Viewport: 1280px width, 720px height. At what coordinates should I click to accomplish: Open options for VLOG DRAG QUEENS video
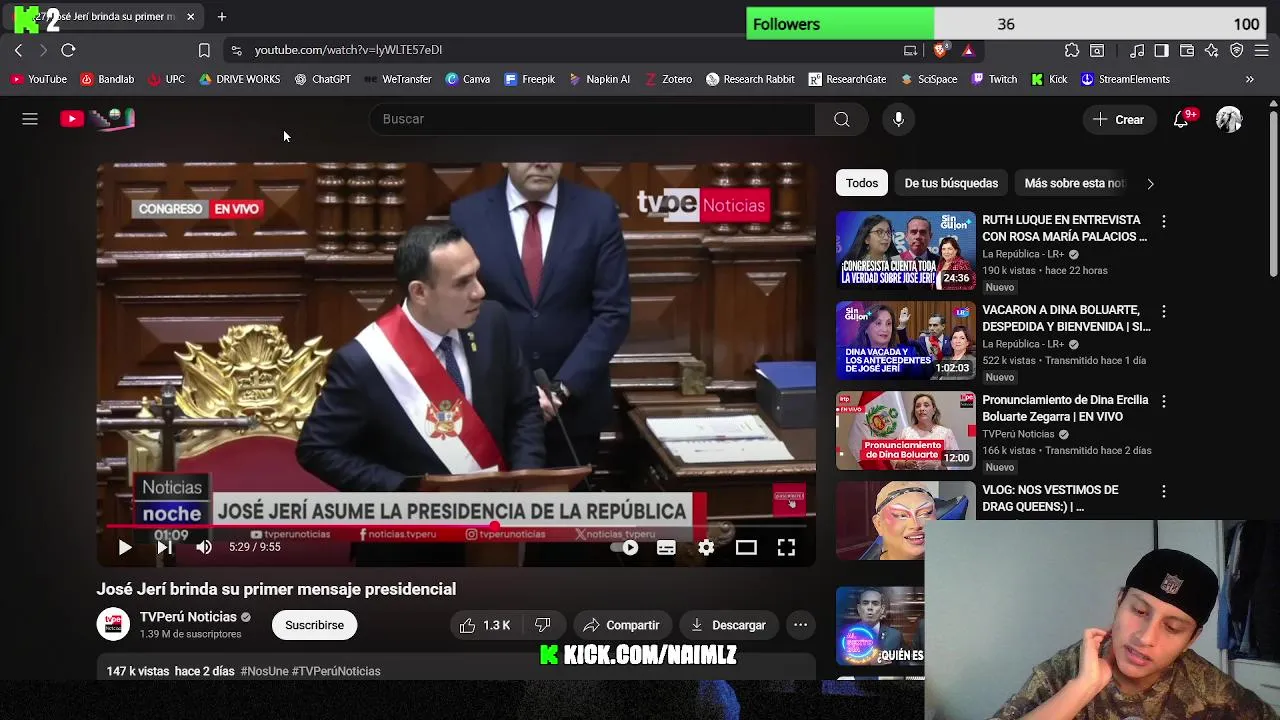(1163, 491)
